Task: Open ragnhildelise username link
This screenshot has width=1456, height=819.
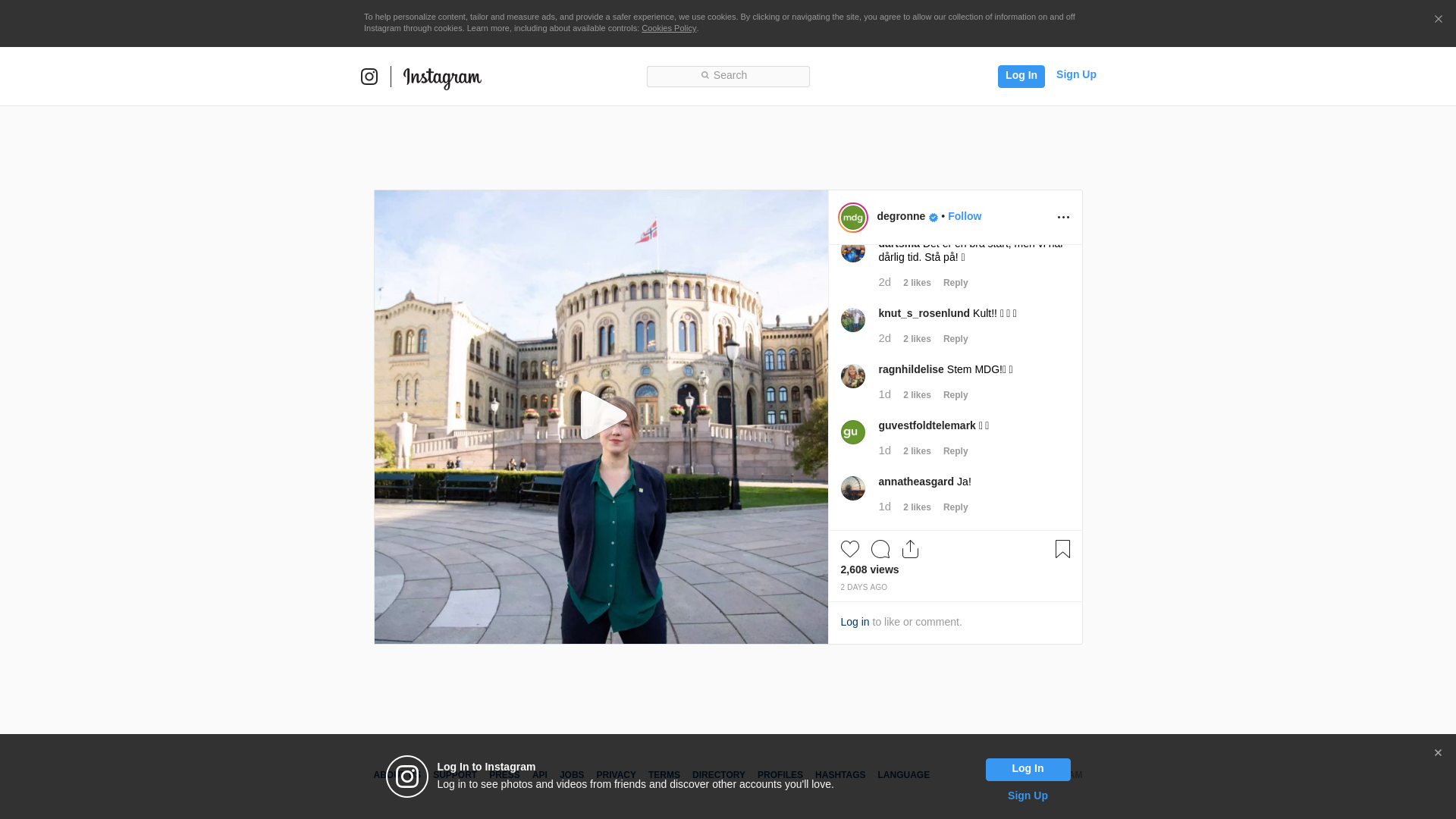Action: tap(911, 369)
